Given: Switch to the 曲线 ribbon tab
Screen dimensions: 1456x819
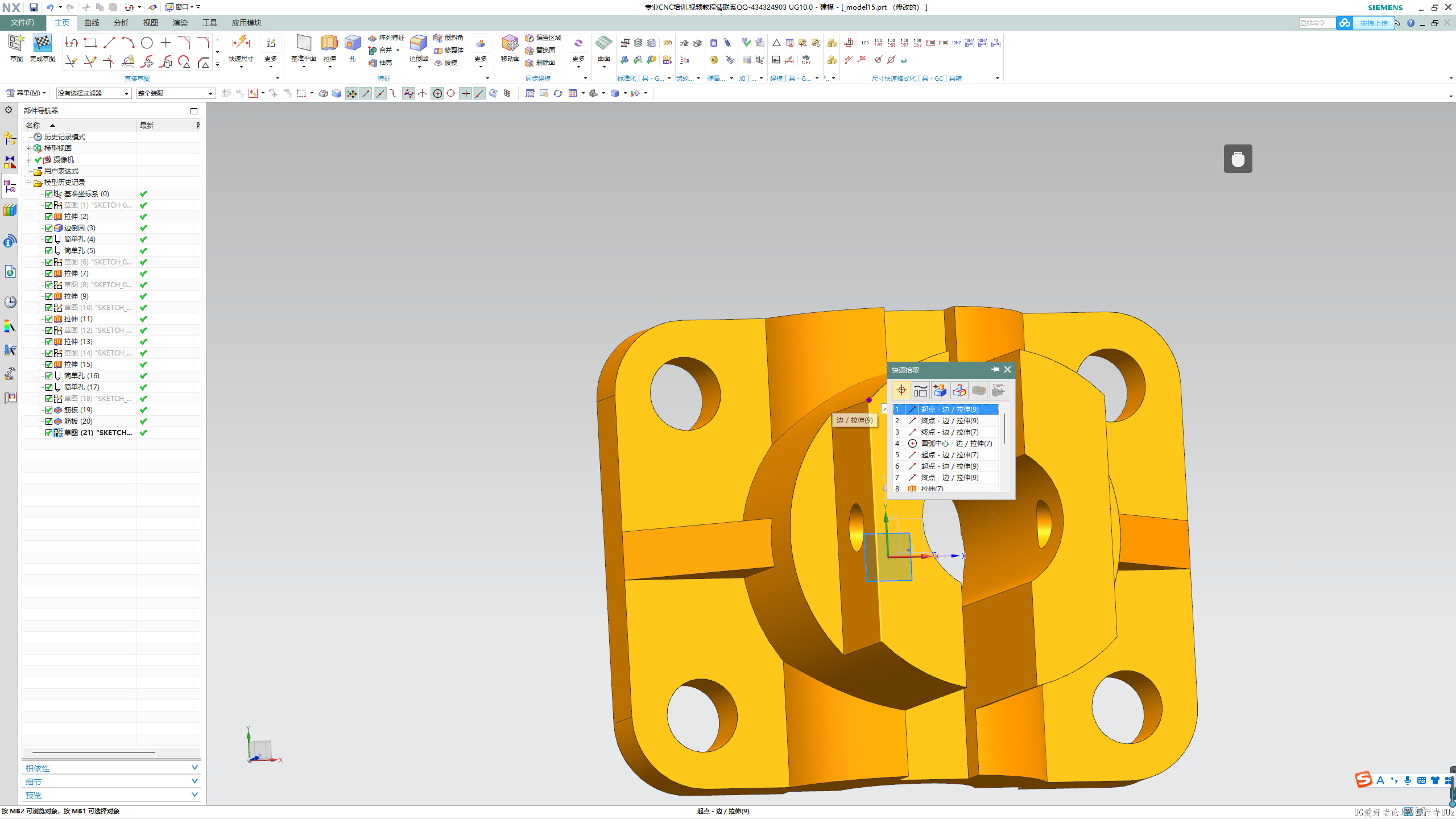Looking at the screenshot, I should [x=92, y=23].
